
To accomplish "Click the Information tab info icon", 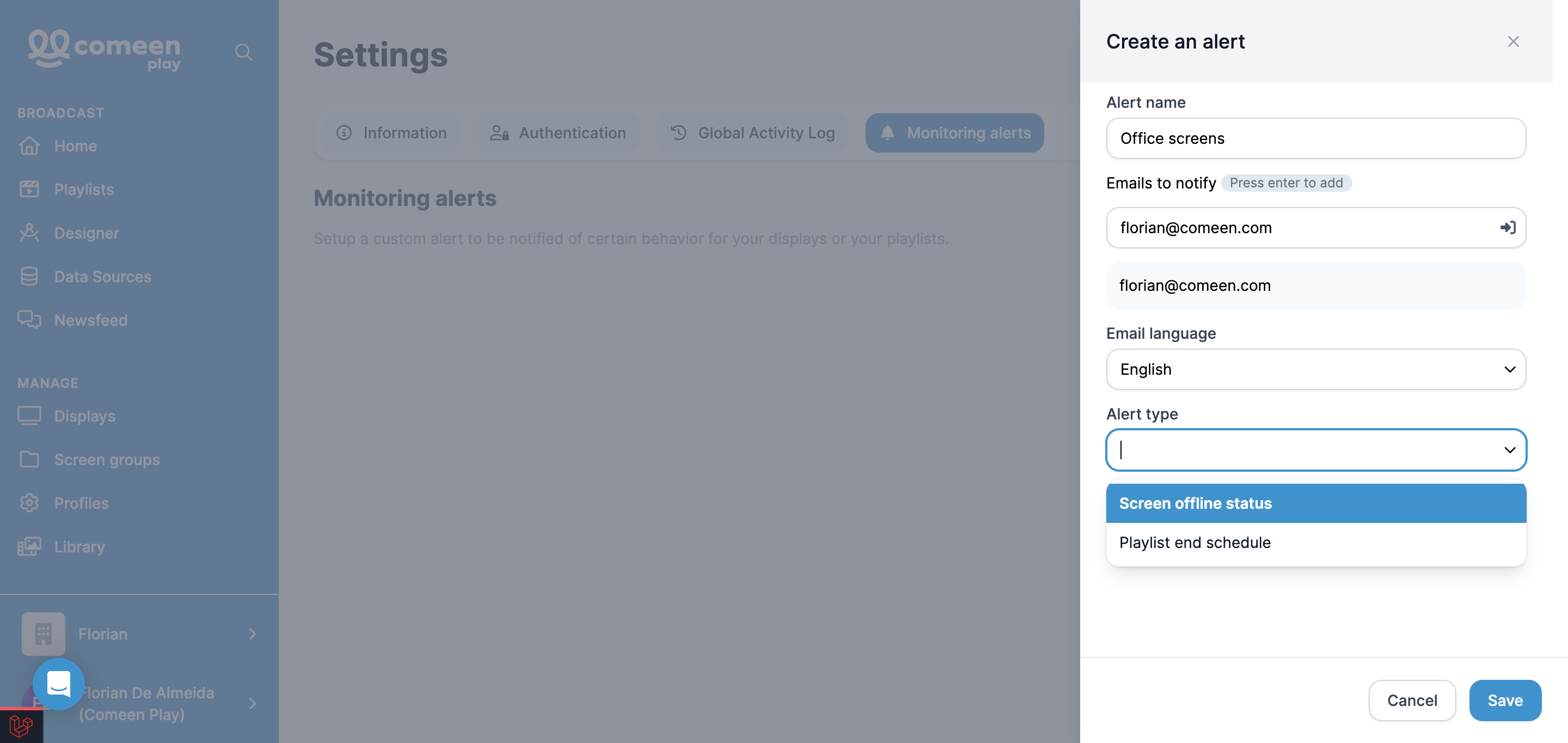I will (x=344, y=133).
